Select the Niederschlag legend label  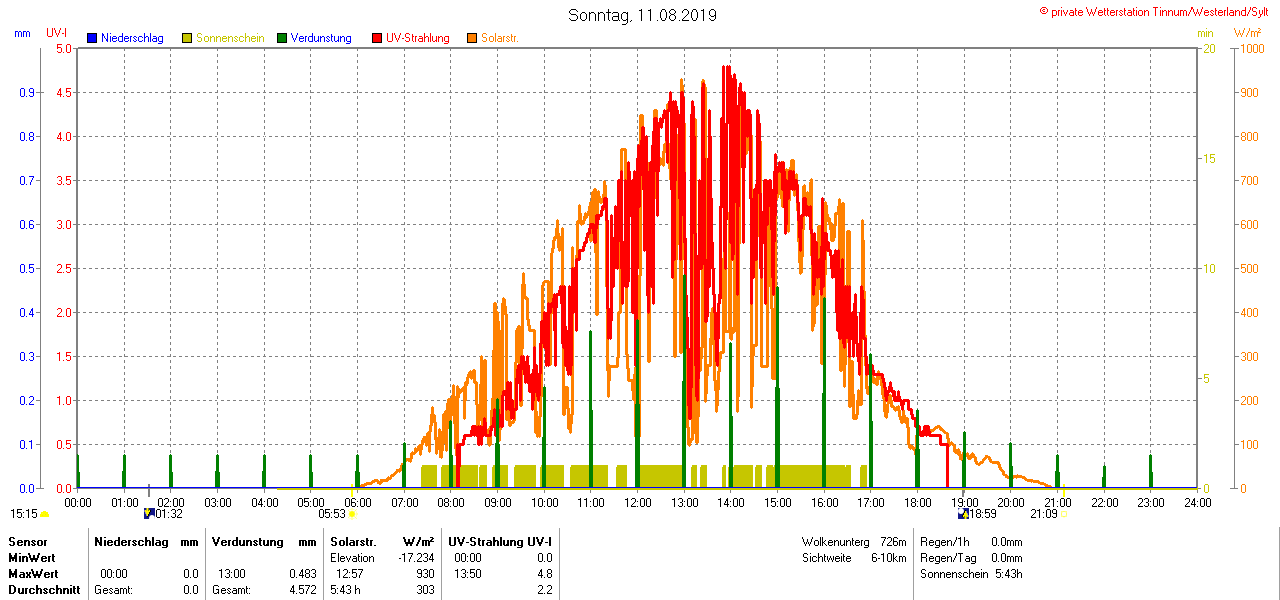pos(132,38)
